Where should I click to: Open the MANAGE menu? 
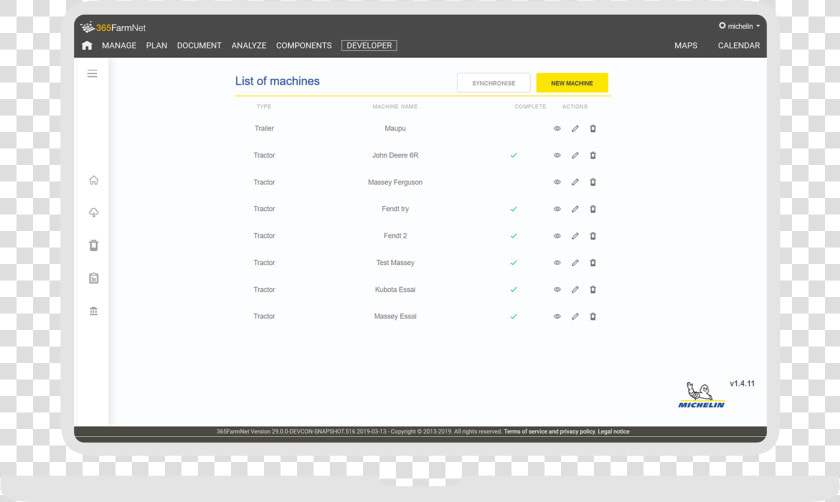point(119,46)
